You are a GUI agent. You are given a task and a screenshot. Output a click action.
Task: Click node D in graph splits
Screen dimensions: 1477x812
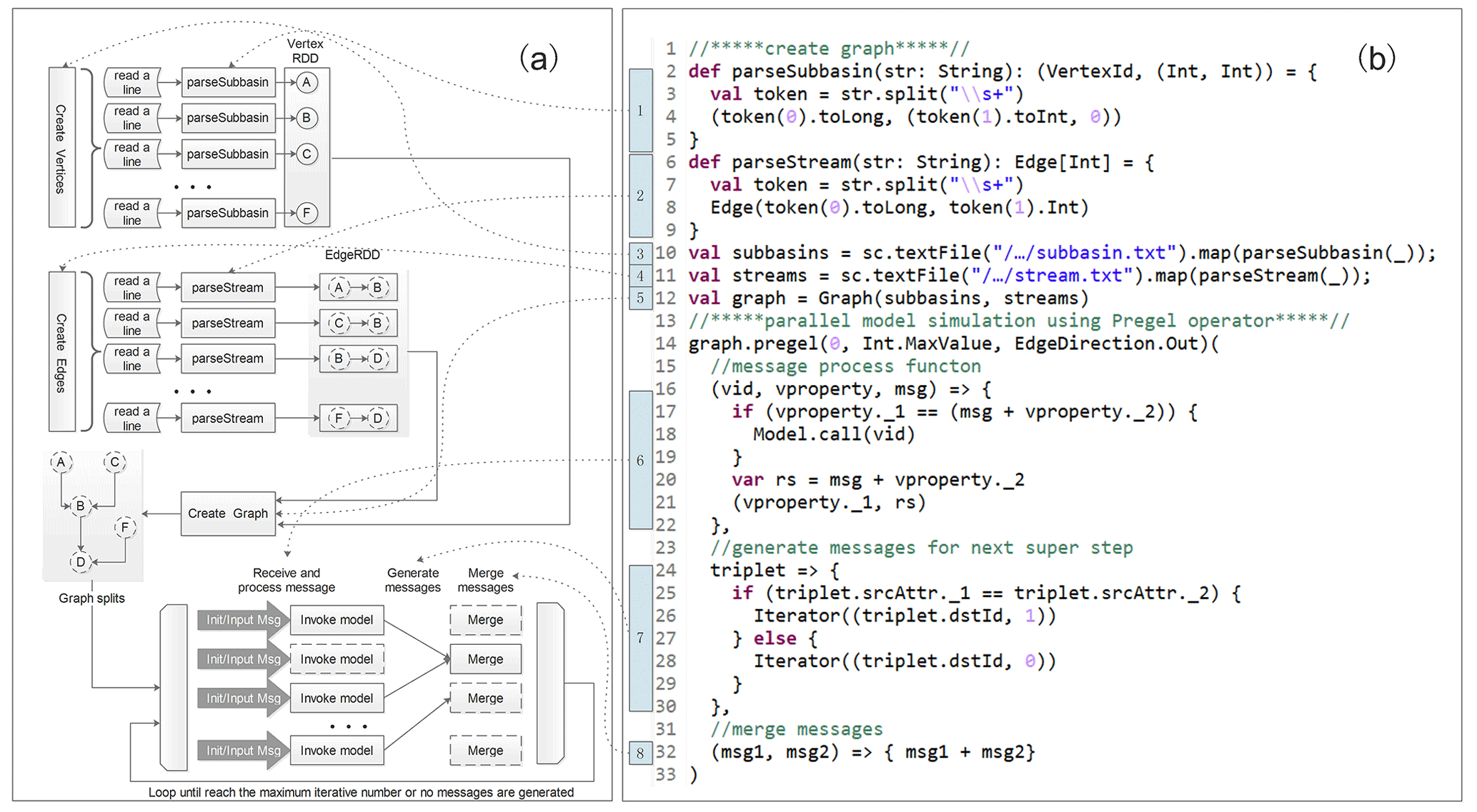(x=81, y=562)
